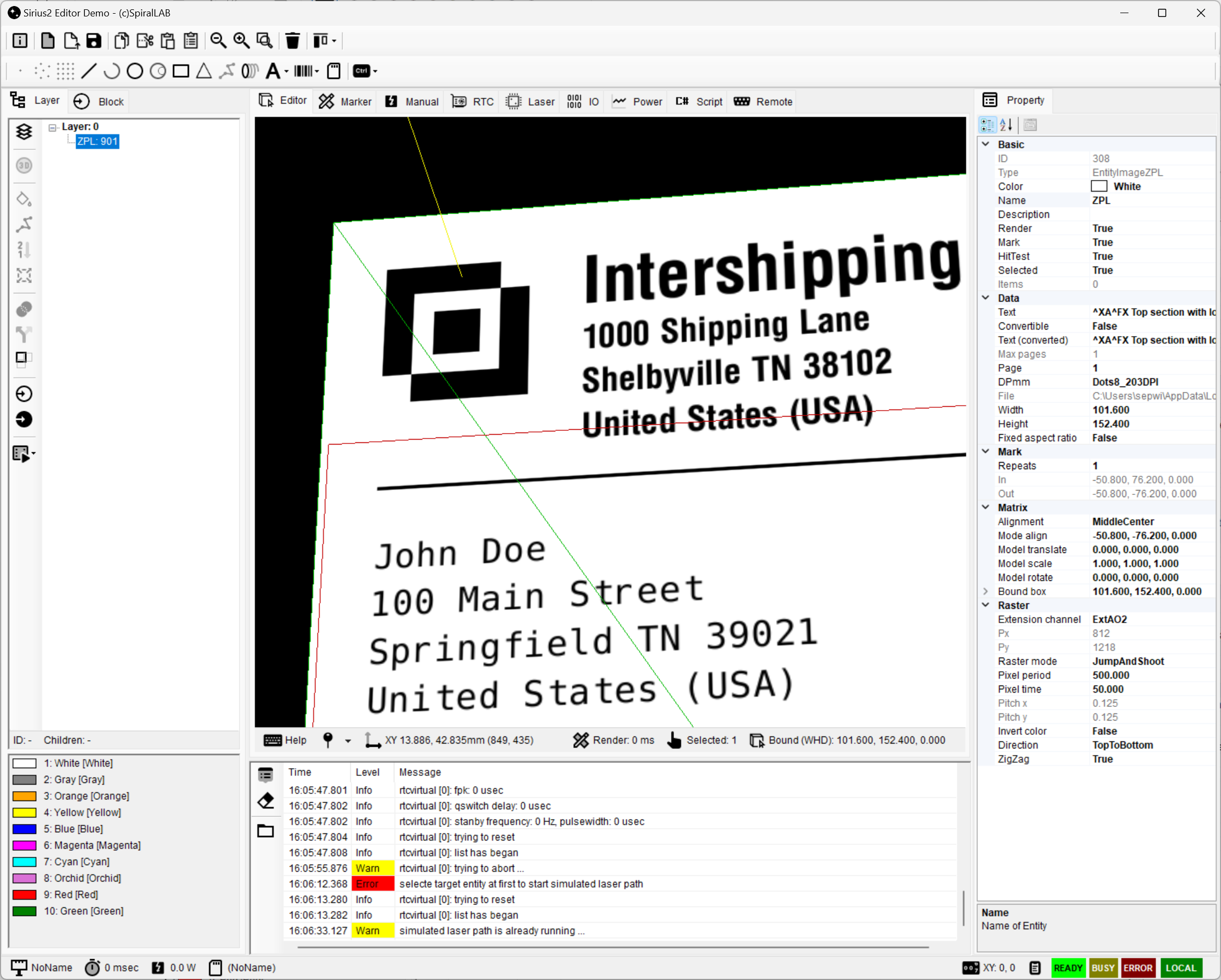Toggle the LOCAL status indicator
1221x980 pixels.
pyautogui.click(x=1181, y=968)
